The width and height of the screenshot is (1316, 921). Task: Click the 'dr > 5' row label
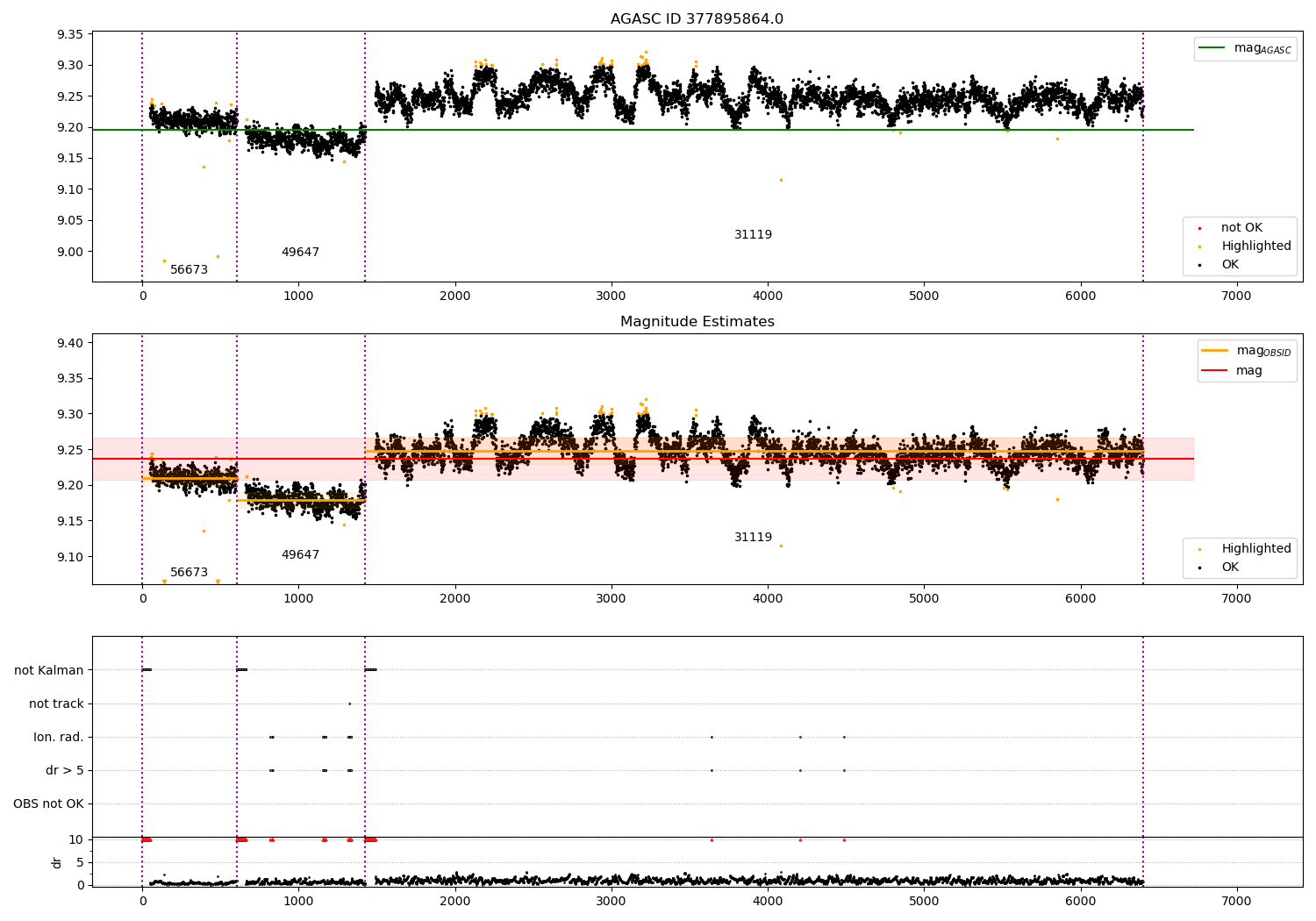click(x=65, y=770)
